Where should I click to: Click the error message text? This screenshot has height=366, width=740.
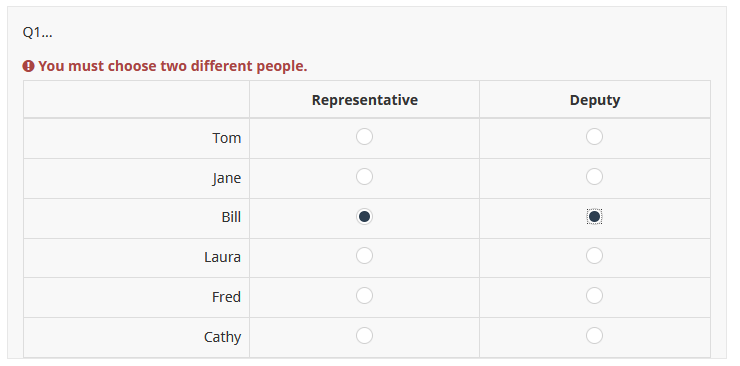pyautogui.click(x=173, y=66)
